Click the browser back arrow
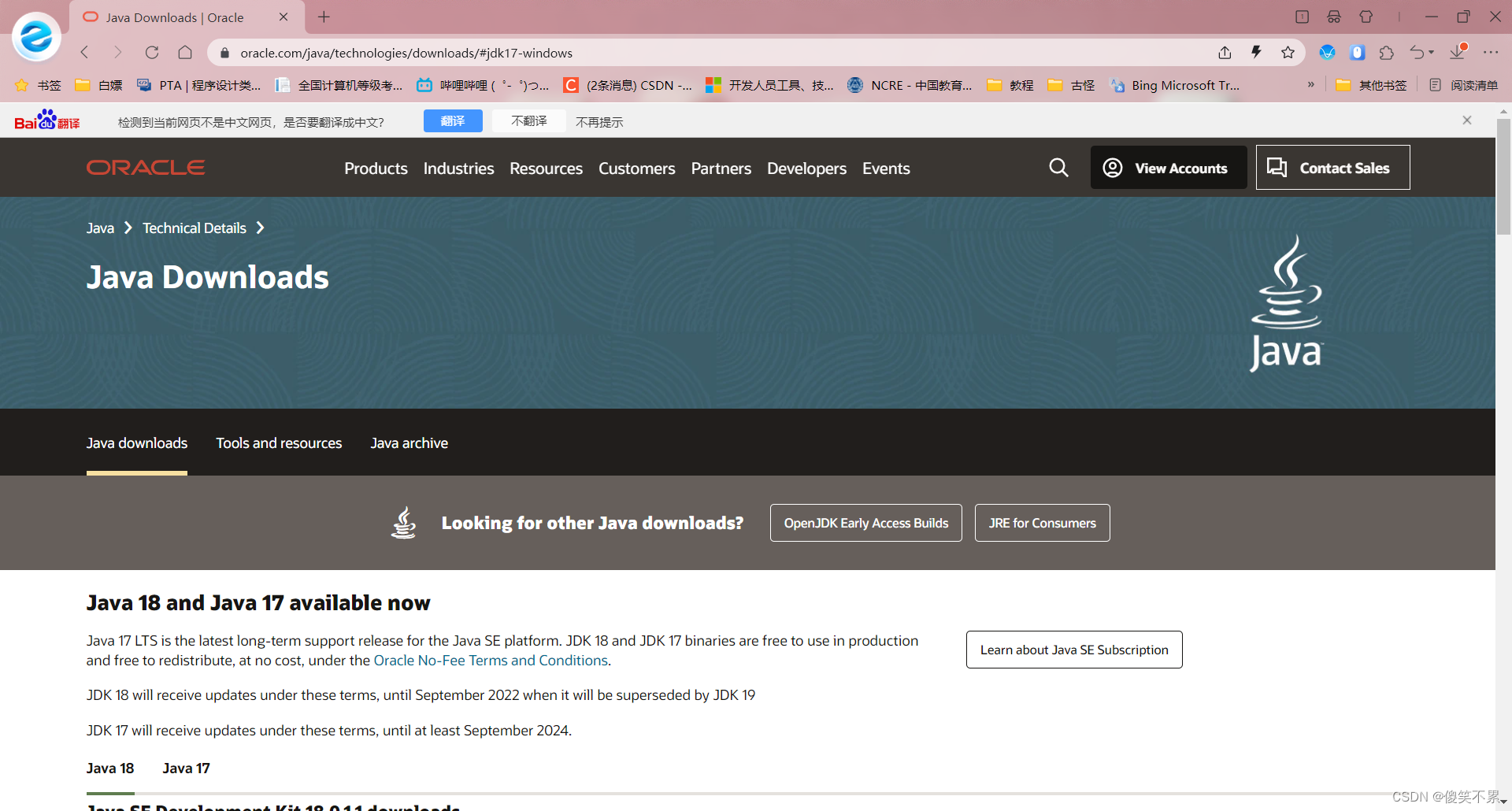 pos(85,53)
